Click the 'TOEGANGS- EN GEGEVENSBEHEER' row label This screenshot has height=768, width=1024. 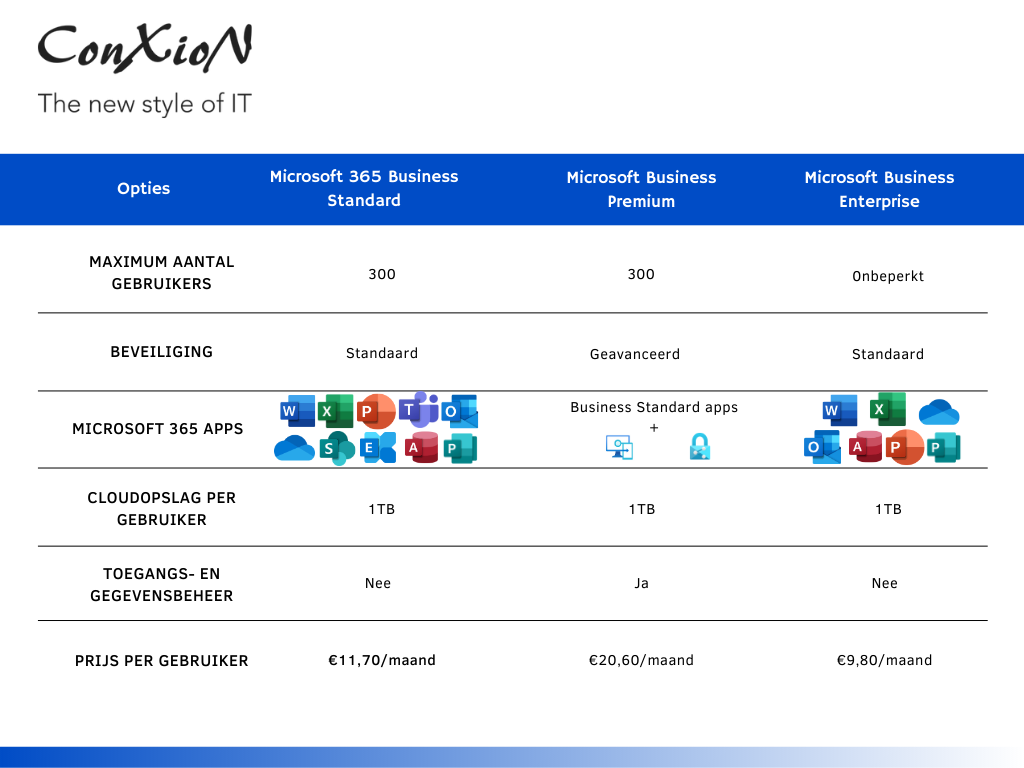point(161,584)
